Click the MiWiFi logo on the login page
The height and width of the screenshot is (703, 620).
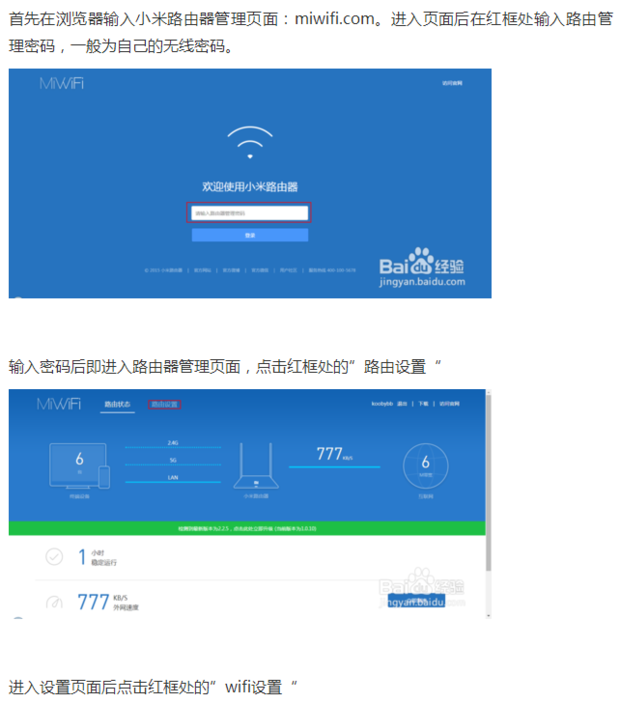point(61,83)
